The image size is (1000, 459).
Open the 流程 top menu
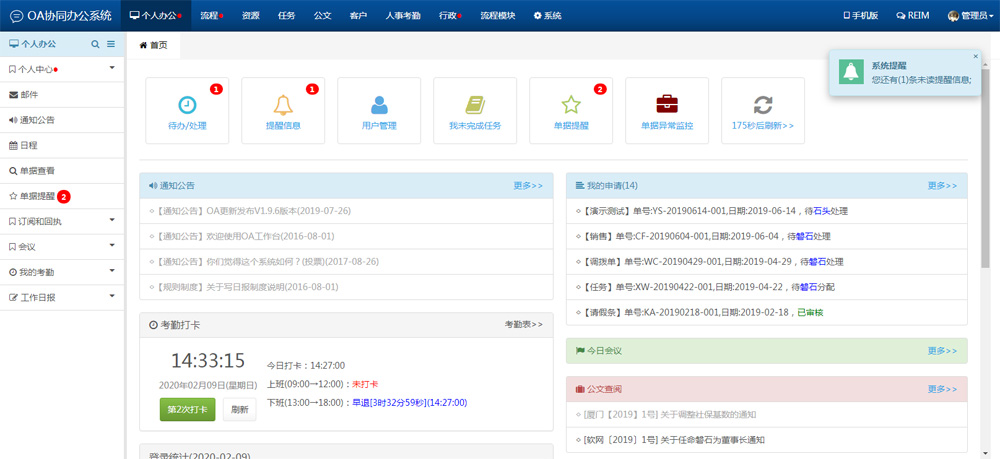click(x=210, y=16)
